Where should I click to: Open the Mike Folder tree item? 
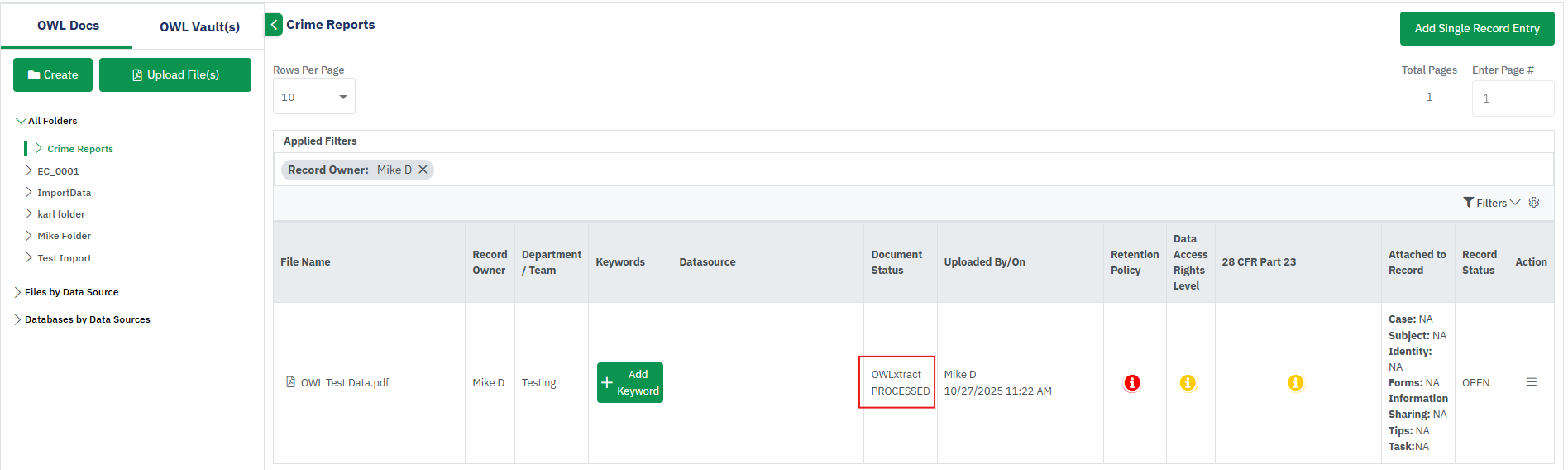64,236
